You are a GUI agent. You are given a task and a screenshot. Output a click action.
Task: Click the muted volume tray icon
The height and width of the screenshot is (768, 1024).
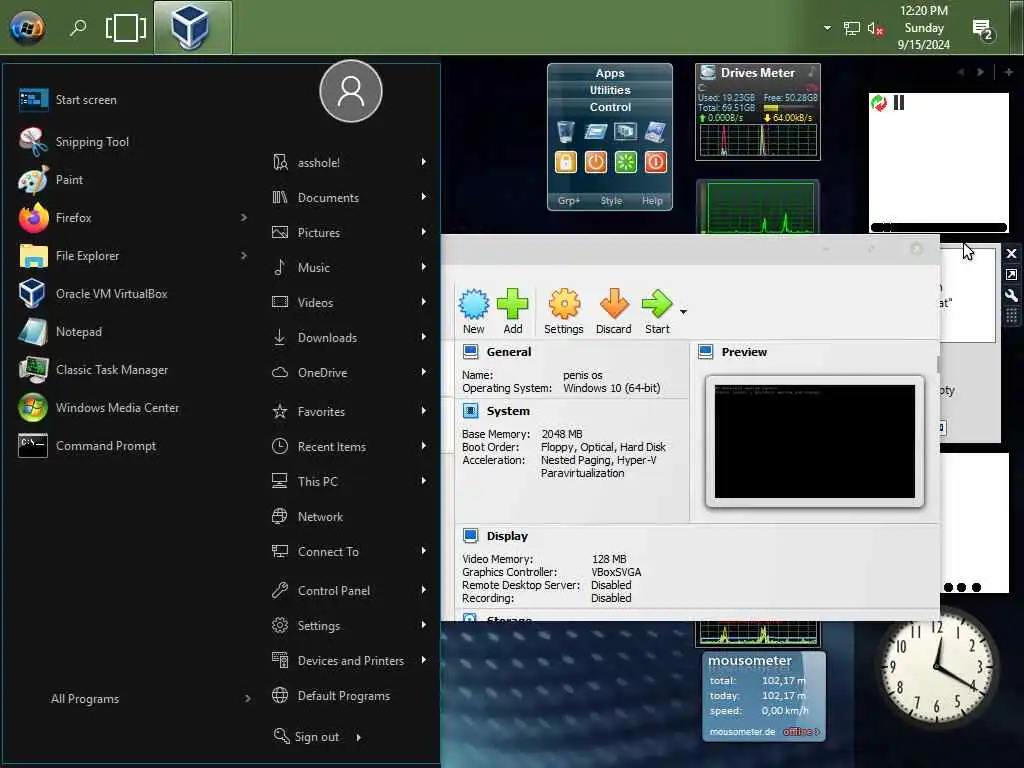tap(875, 29)
